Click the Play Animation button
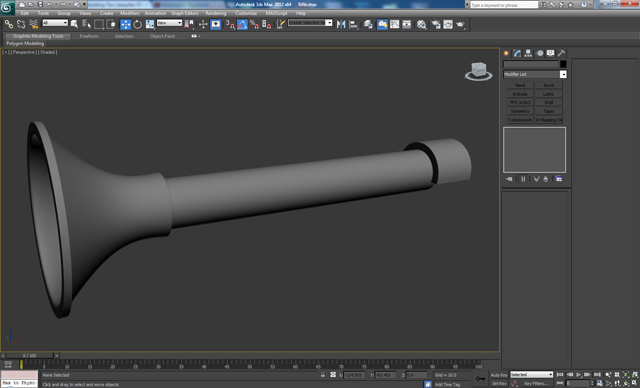The height and width of the screenshot is (388, 640). pyautogui.click(x=578, y=375)
